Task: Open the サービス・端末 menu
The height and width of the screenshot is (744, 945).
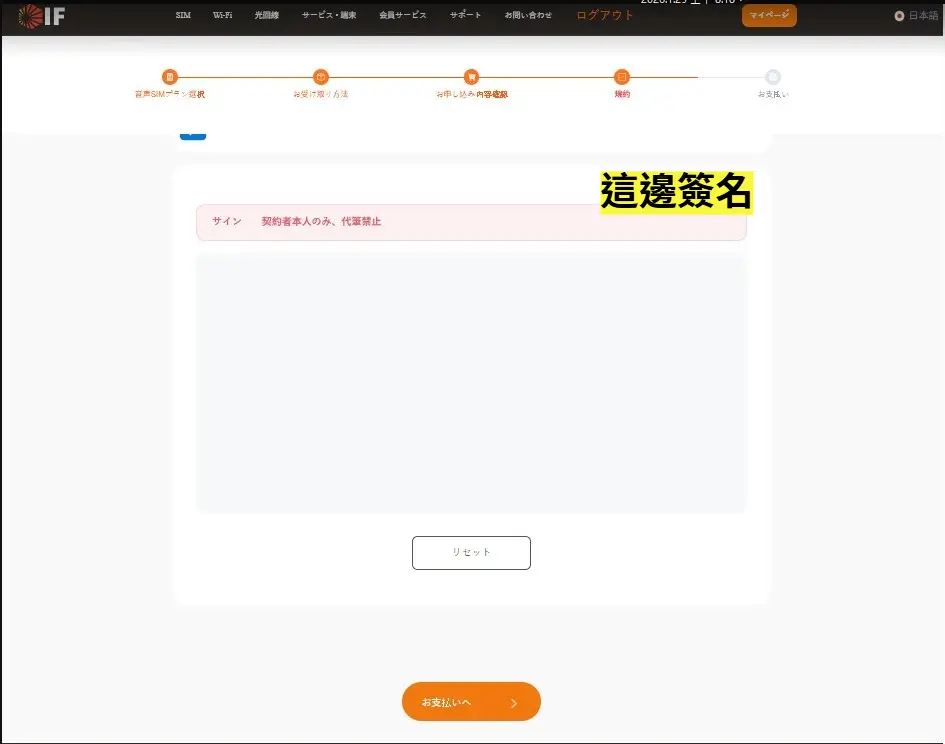Action: coord(329,15)
